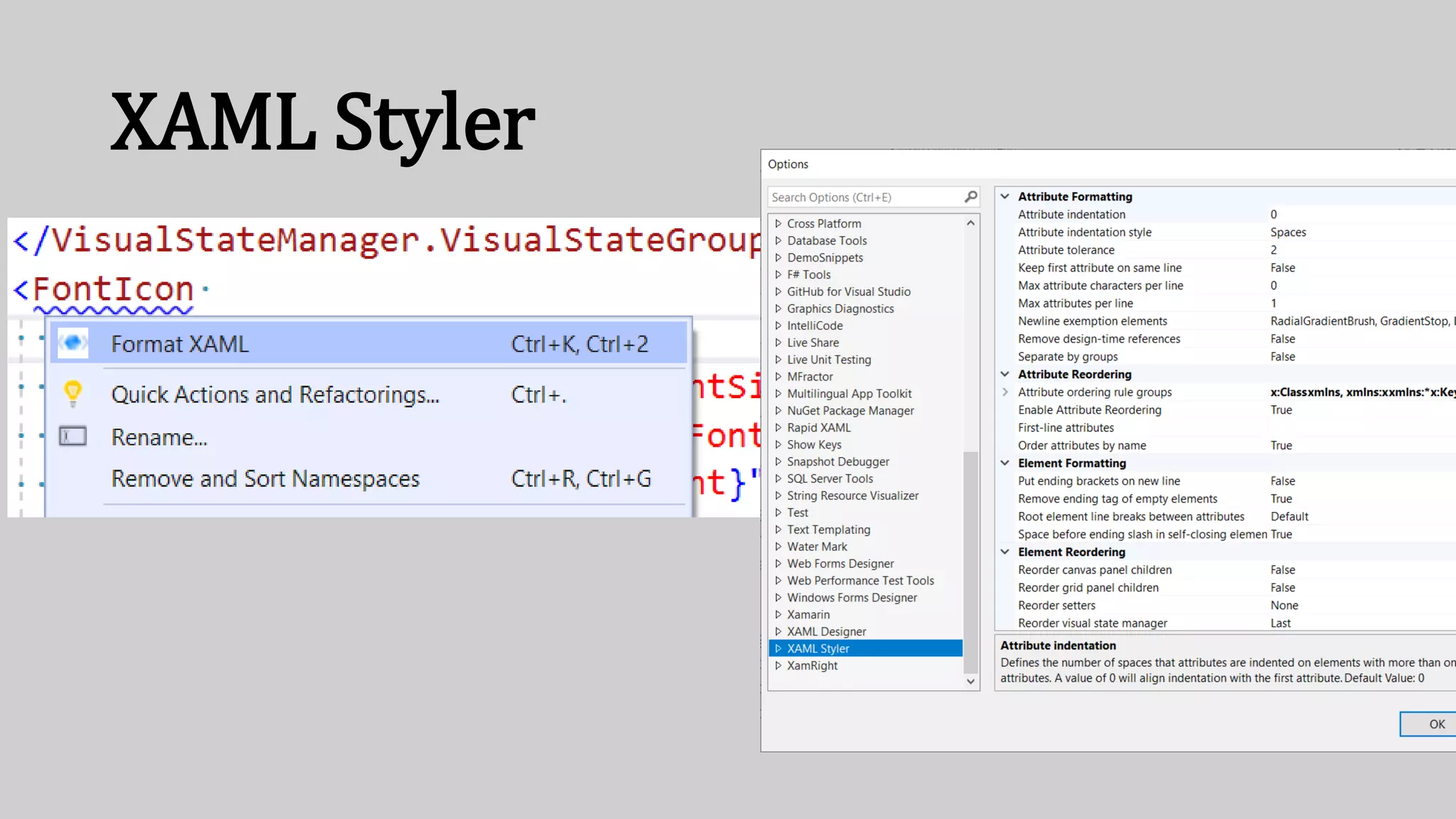Click the search magnifier in Options
The image size is (1456, 819).
tap(970, 197)
